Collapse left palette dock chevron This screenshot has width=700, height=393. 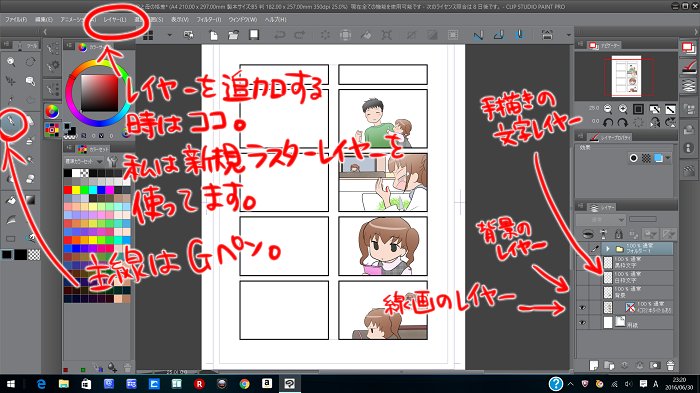pos(45,32)
